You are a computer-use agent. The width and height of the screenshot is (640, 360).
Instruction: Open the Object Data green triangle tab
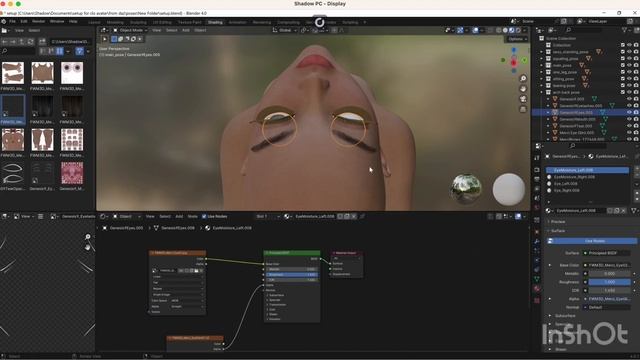(537, 279)
